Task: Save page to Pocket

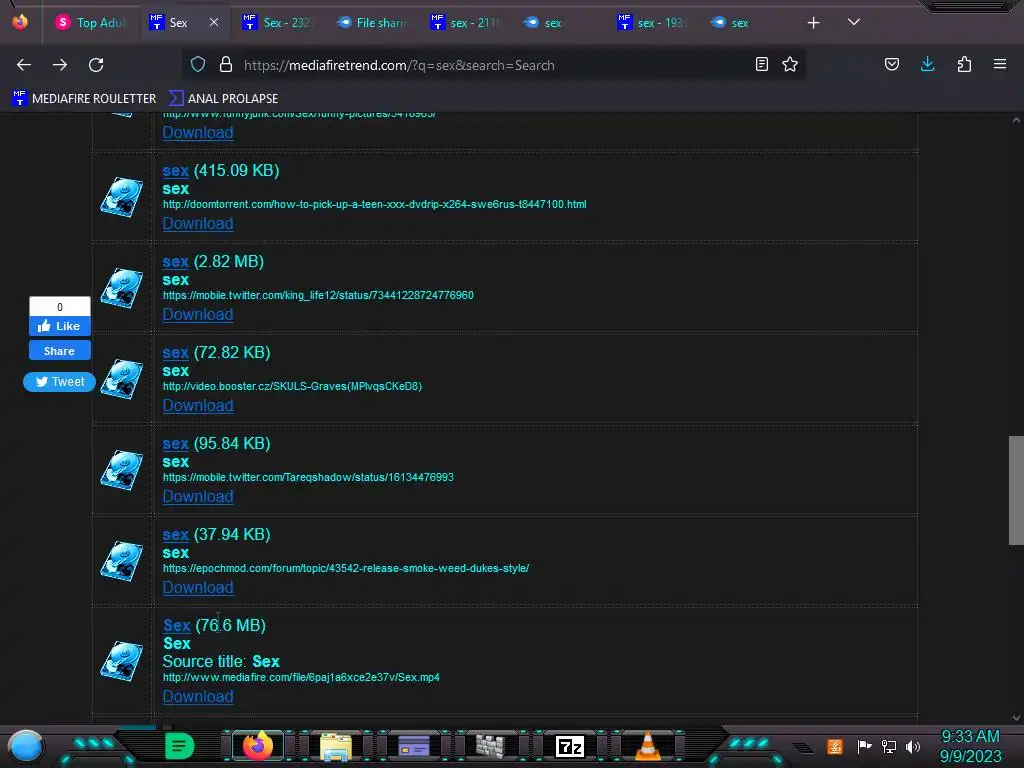Action: click(x=892, y=64)
